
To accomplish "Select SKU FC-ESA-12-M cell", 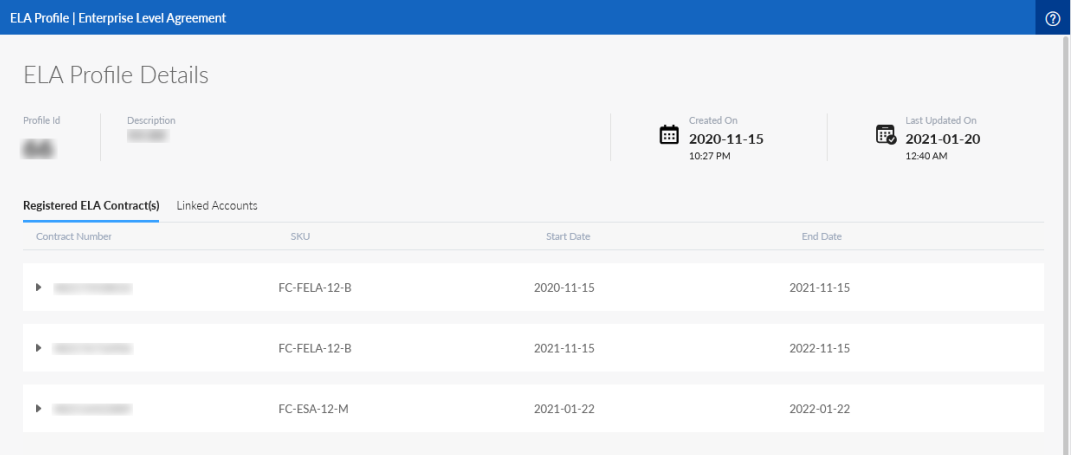I will tap(314, 409).
